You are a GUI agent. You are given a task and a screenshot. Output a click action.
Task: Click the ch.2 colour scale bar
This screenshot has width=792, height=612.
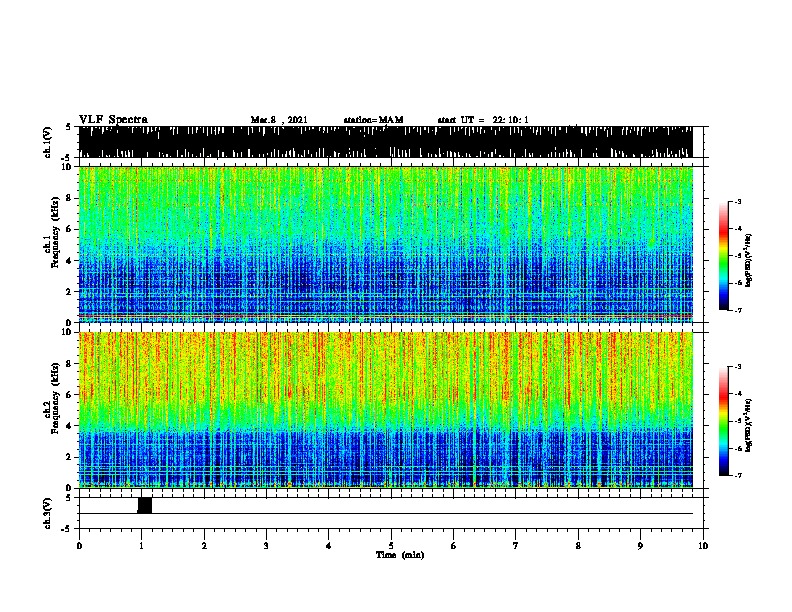[723, 421]
